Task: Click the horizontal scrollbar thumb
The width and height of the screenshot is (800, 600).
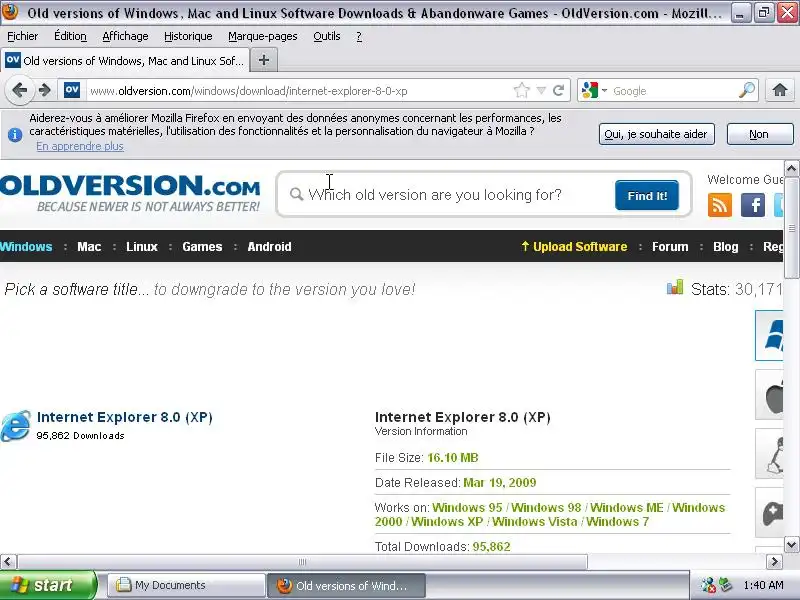Action: pos(302,562)
